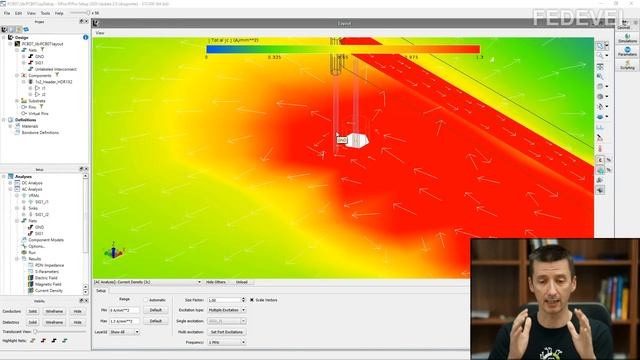Screen dimensions: 640x360
Task: Open the Edit menu
Action: 18,13
